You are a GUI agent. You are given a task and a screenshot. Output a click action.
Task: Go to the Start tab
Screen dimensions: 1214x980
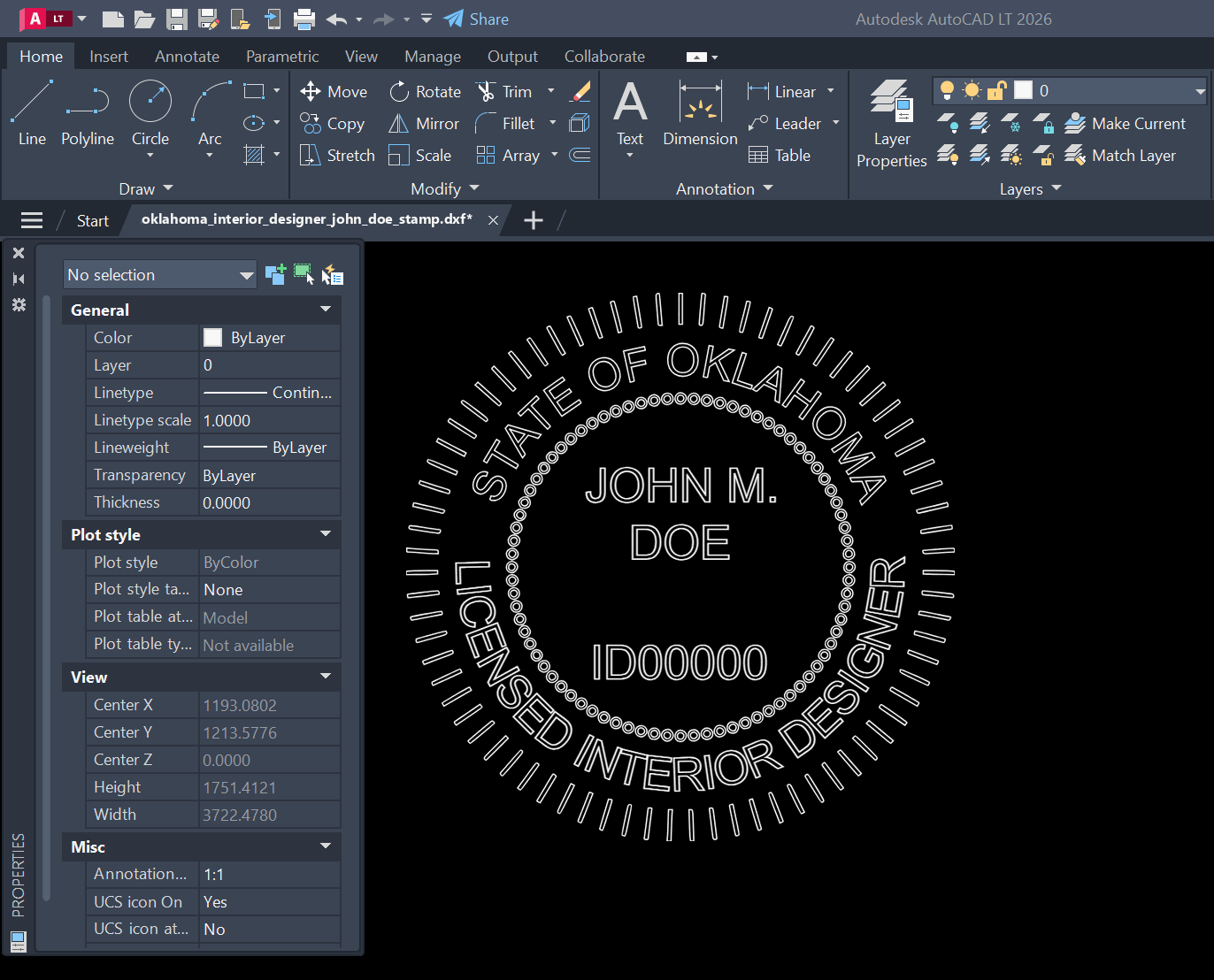coord(93,220)
